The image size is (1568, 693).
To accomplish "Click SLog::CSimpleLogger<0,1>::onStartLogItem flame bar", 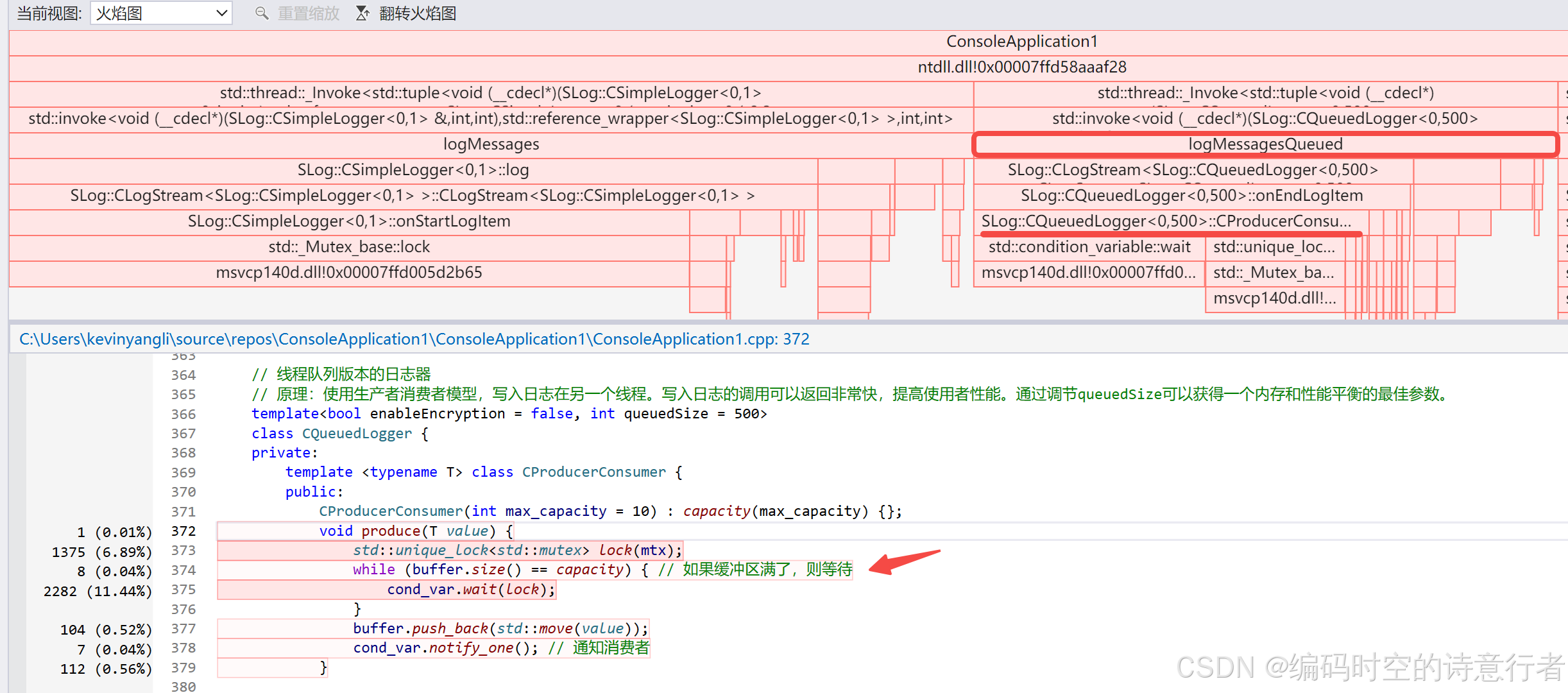I will (x=349, y=221).
